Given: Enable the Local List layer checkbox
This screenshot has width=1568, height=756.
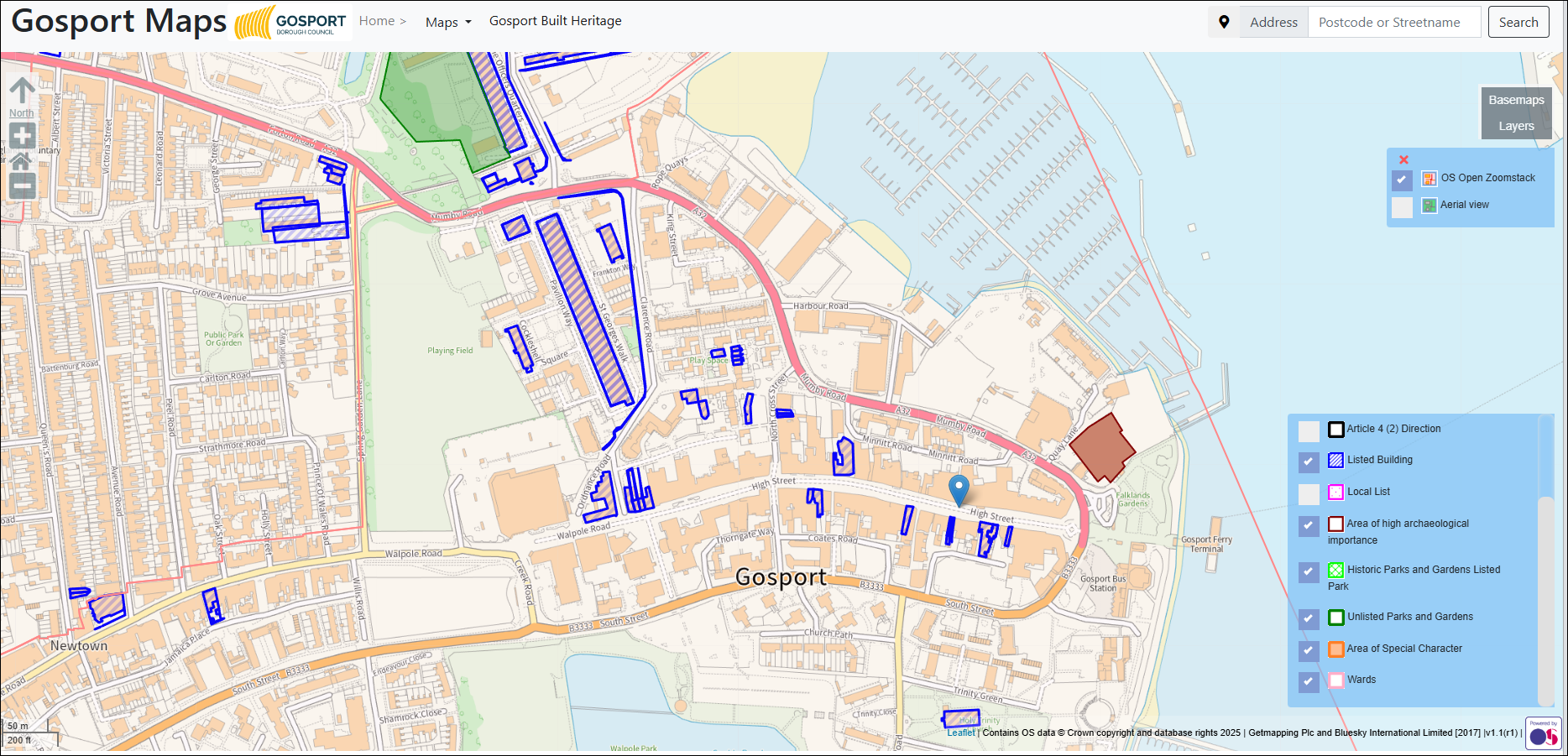Looking at the screenshot, I should [1309, 493].
